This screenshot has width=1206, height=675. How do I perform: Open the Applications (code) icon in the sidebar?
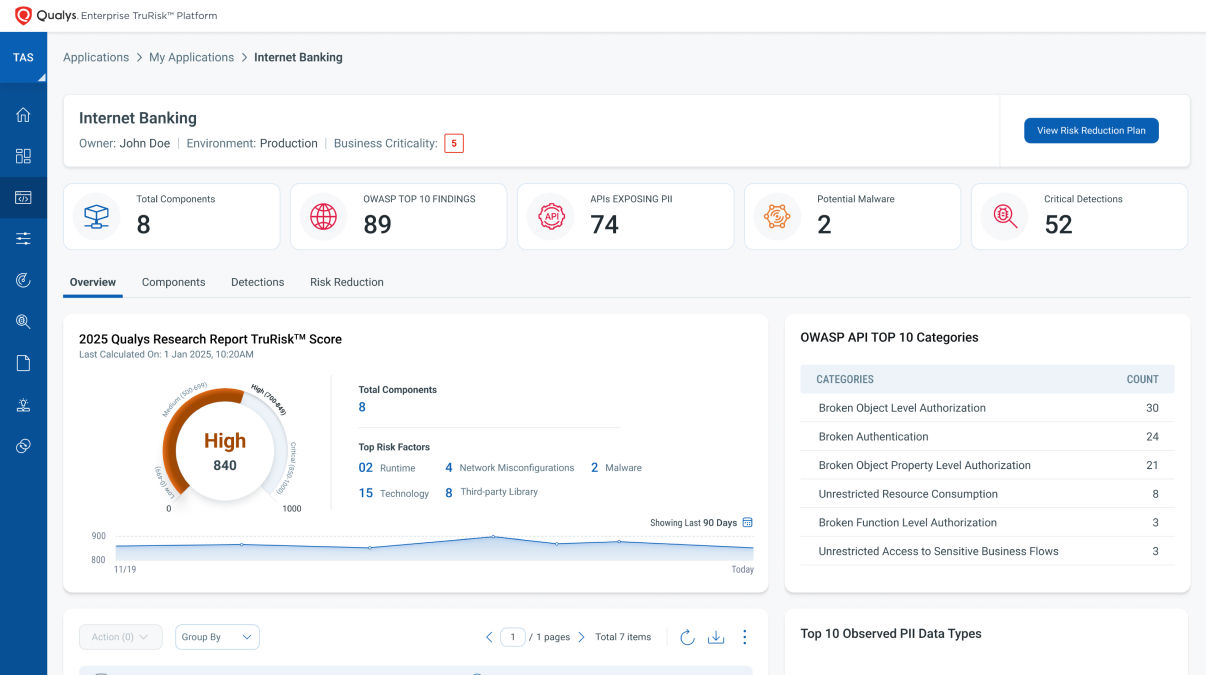(x=23, y=197)
